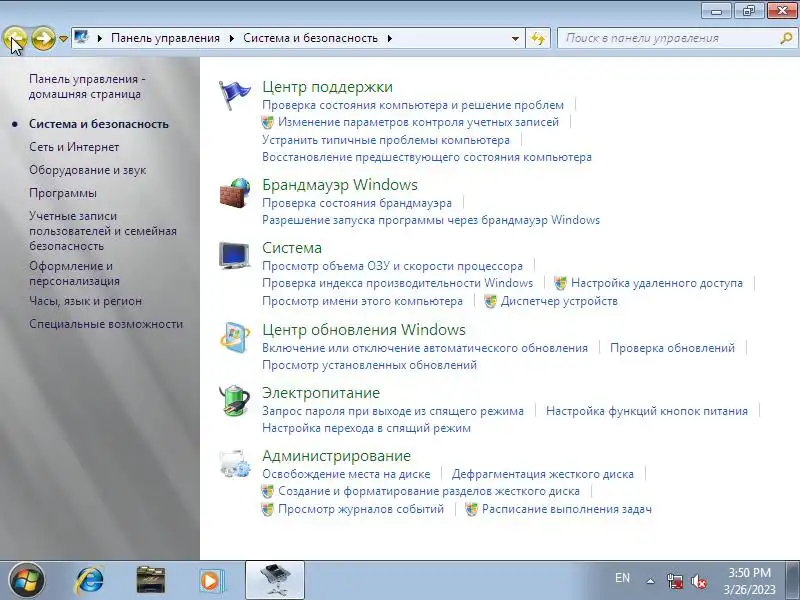Click Проверка состояния компьютера и решение проблем
The image size is (800, 600).
(413, 105)
